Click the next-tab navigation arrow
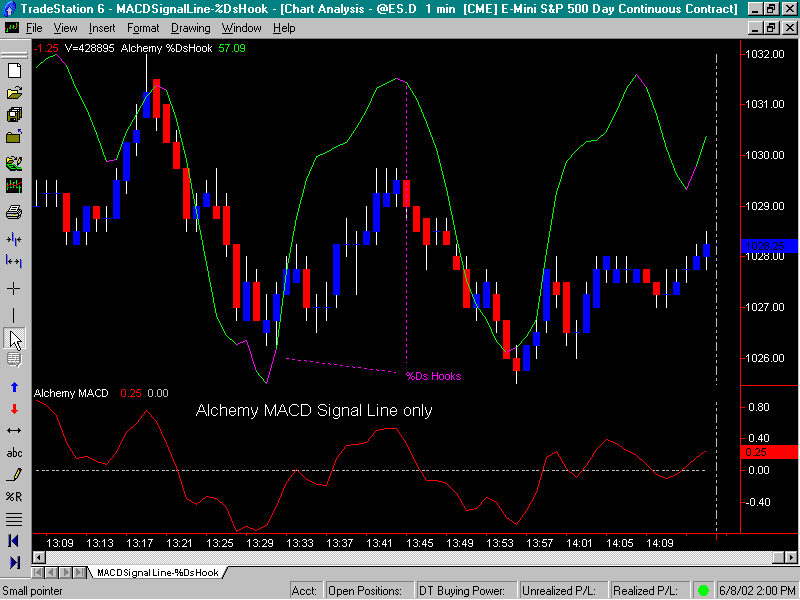This screenshot has width=800, height=600. point(65,572)
